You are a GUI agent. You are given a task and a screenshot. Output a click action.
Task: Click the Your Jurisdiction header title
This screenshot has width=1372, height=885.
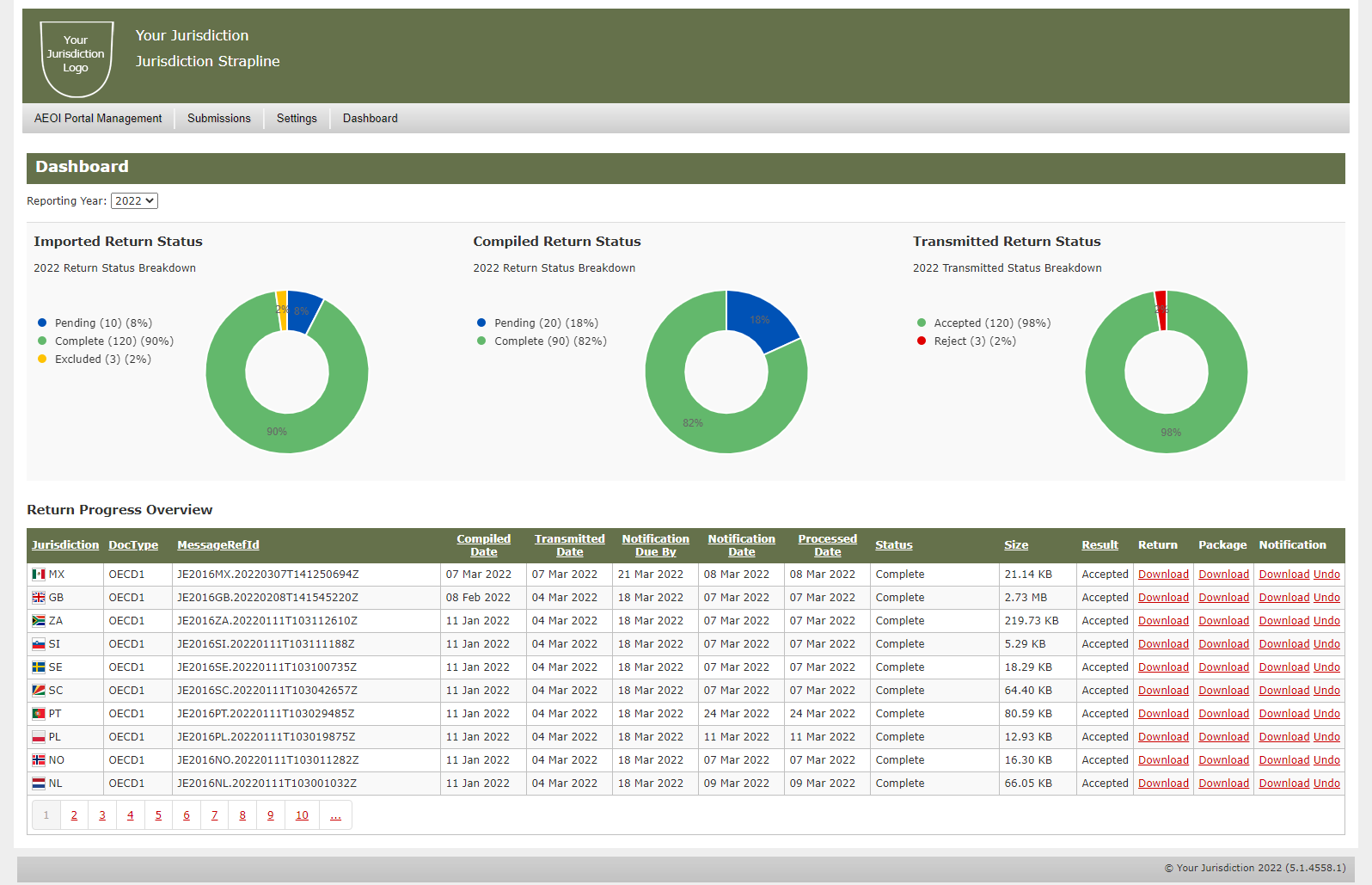pos(192,35)
